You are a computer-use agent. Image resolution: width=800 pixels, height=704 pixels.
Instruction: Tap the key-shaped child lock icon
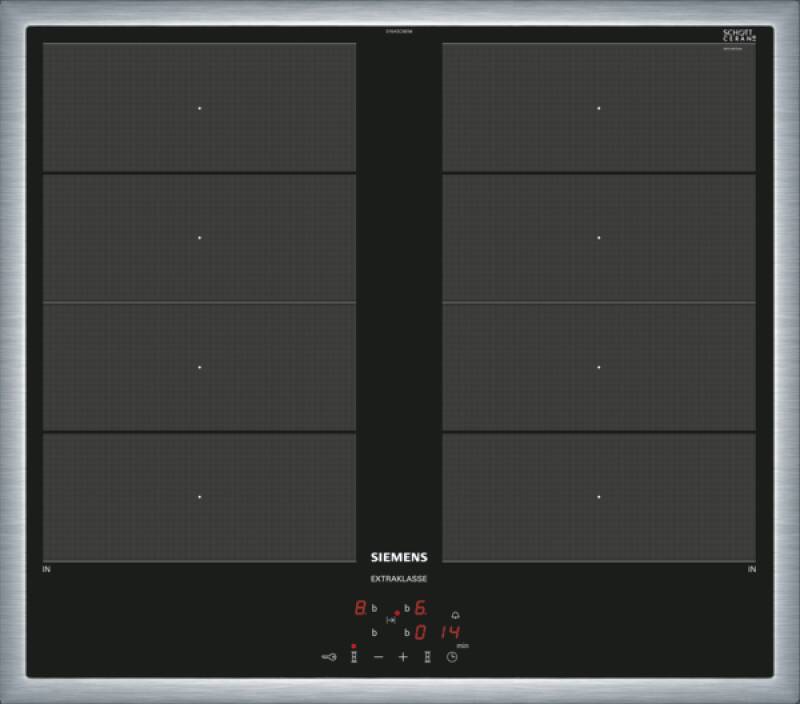pyautogui.click(x=329, y=657)
